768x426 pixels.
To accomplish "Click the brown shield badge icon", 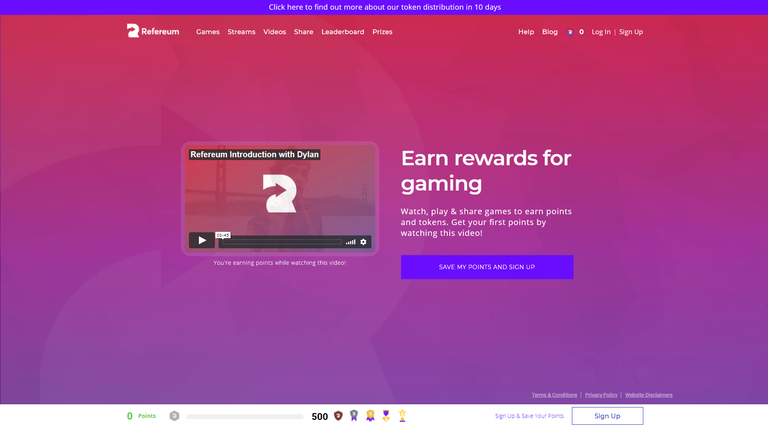I will click(x=338, y=416).
